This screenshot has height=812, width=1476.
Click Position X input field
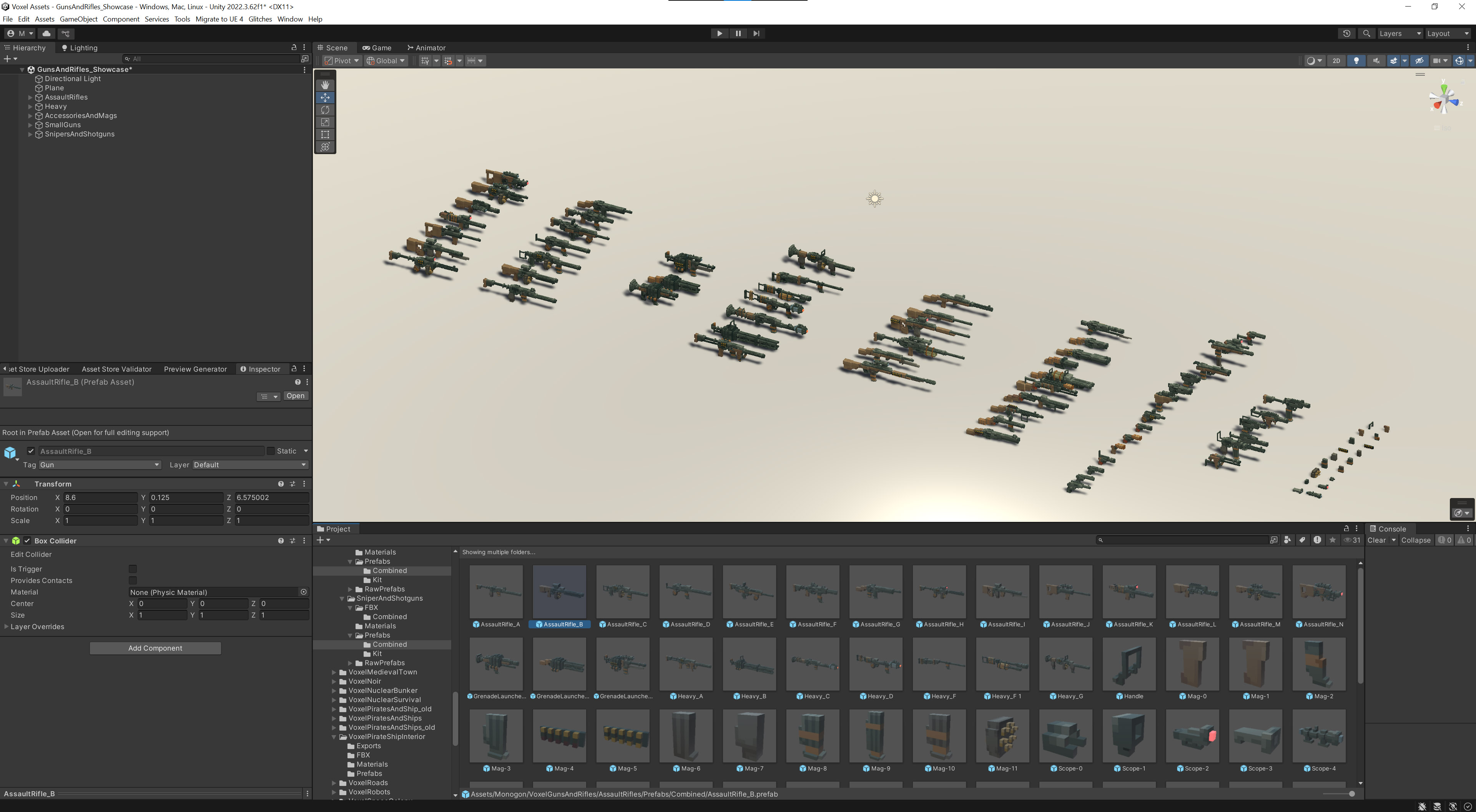[100, 497]
